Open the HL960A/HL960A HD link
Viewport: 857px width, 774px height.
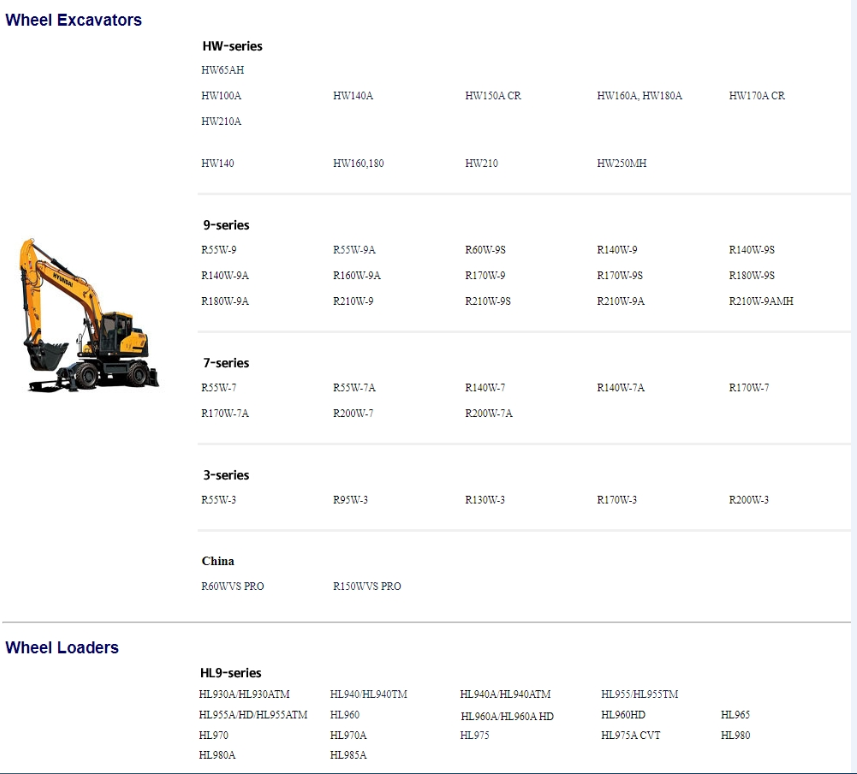click(507, 715)
